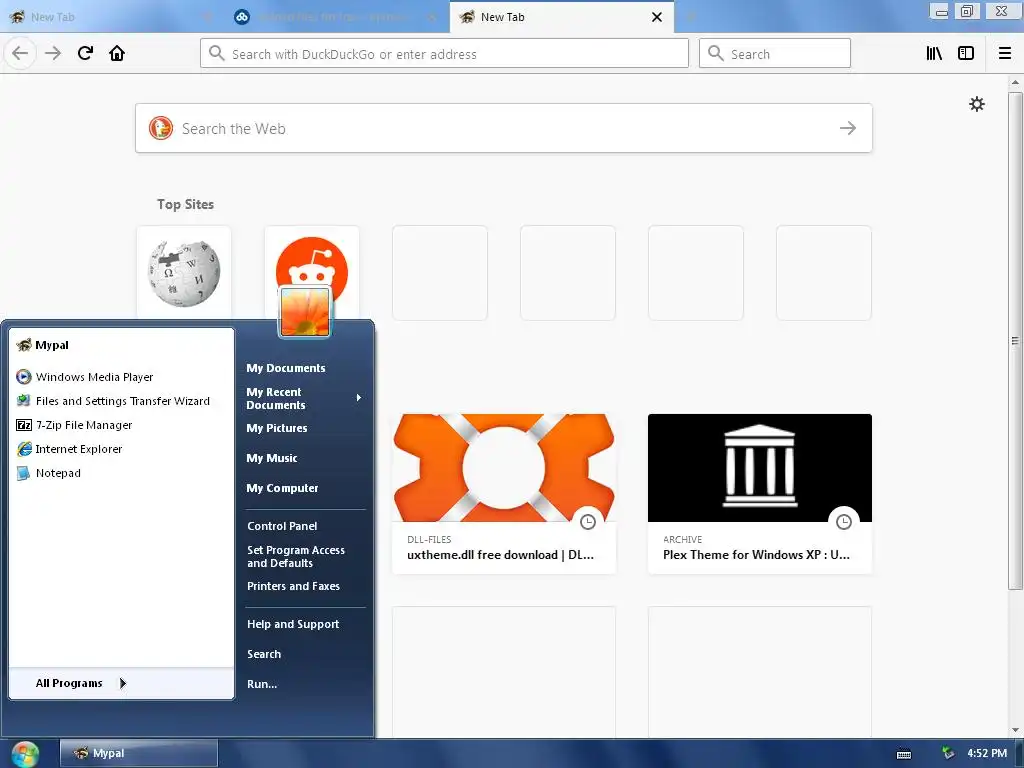Open Printers and Faxes
Image resolution: width=1024 pixels, height=768 pixels.
tap(293, 586)
